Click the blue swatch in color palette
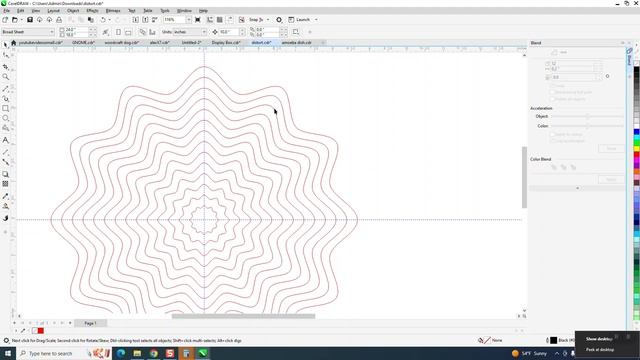Screen dimensions: 640x360 click(x=636, y=132)
